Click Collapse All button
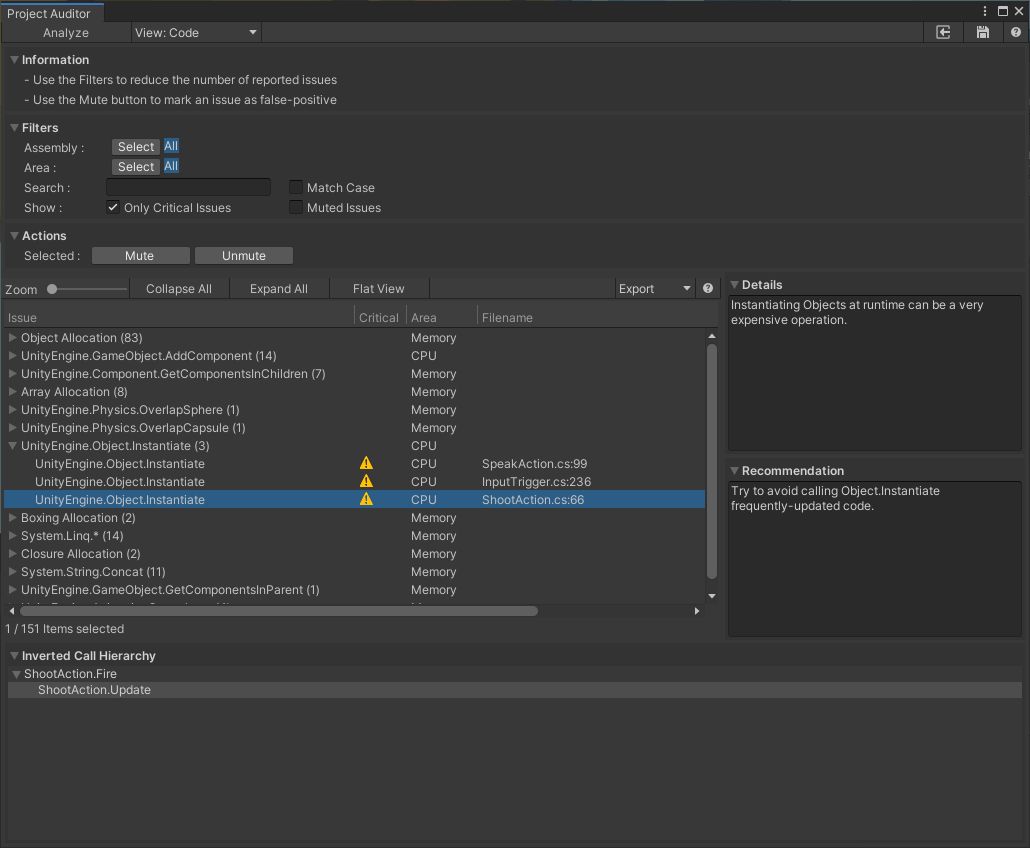The width and height of the screenshot is (1030, 848). click(179, 288)
